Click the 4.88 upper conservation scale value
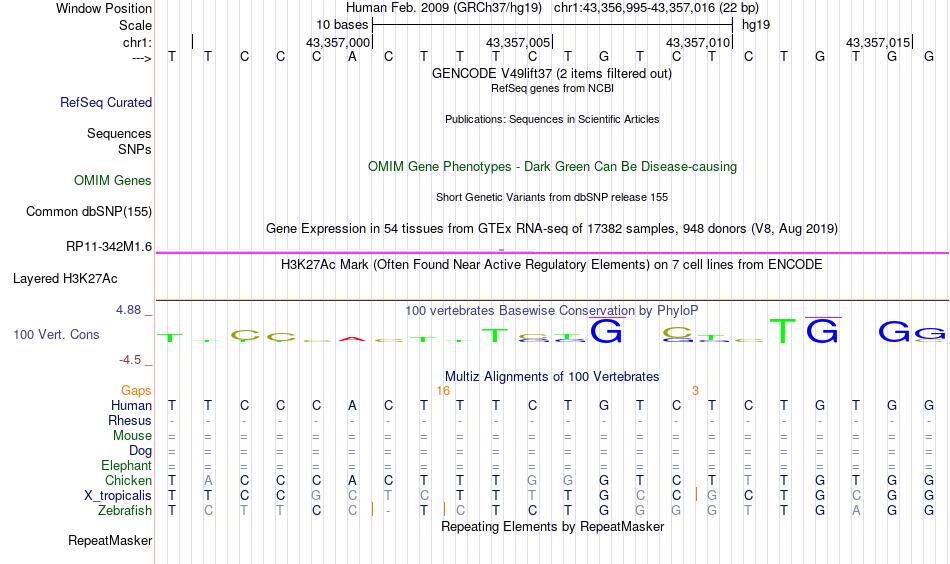Image resolution: width=950 pixels, height=564 pixels. 128,310
